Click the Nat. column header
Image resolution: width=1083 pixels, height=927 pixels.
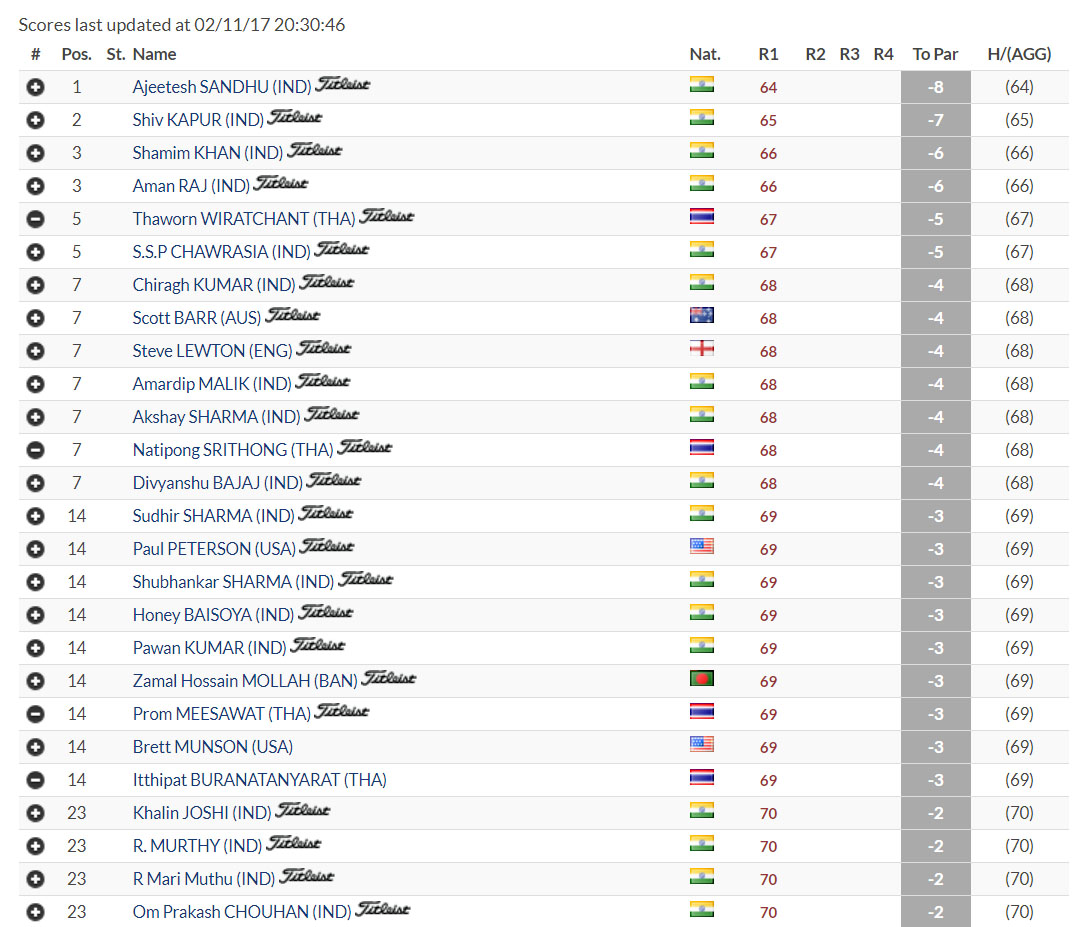705,55
